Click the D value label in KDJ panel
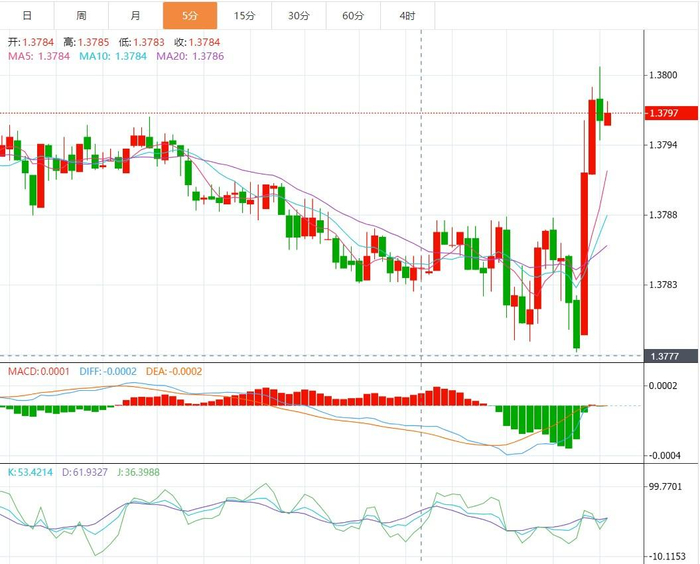The width and height of the screenshot is (700, 564). coord(85,472)
